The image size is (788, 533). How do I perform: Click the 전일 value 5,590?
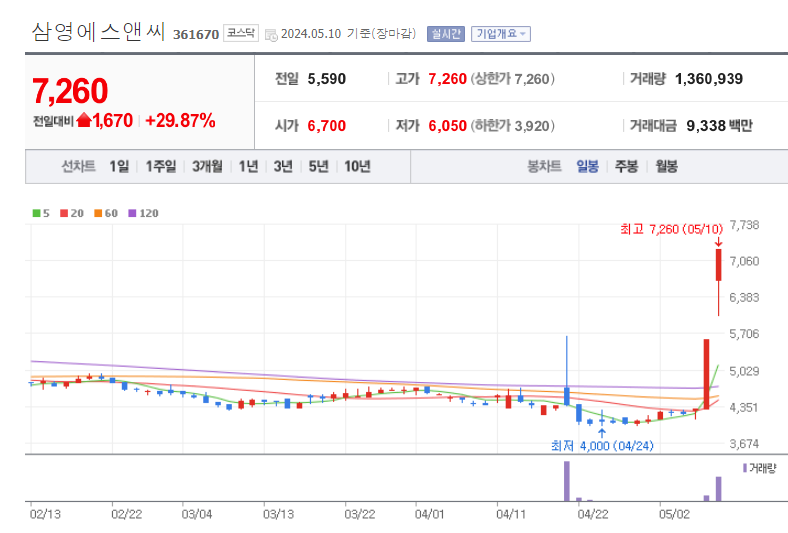[x=327, y=79]
